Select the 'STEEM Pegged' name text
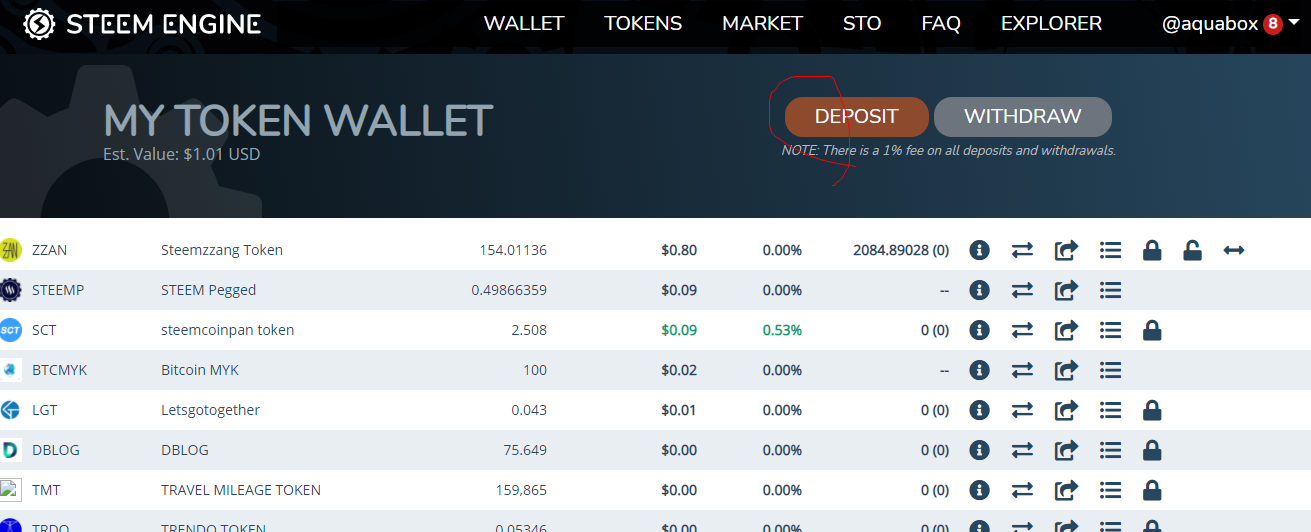Image resolution: width=1311 pixels, height=532 pixels. (208, 290)
